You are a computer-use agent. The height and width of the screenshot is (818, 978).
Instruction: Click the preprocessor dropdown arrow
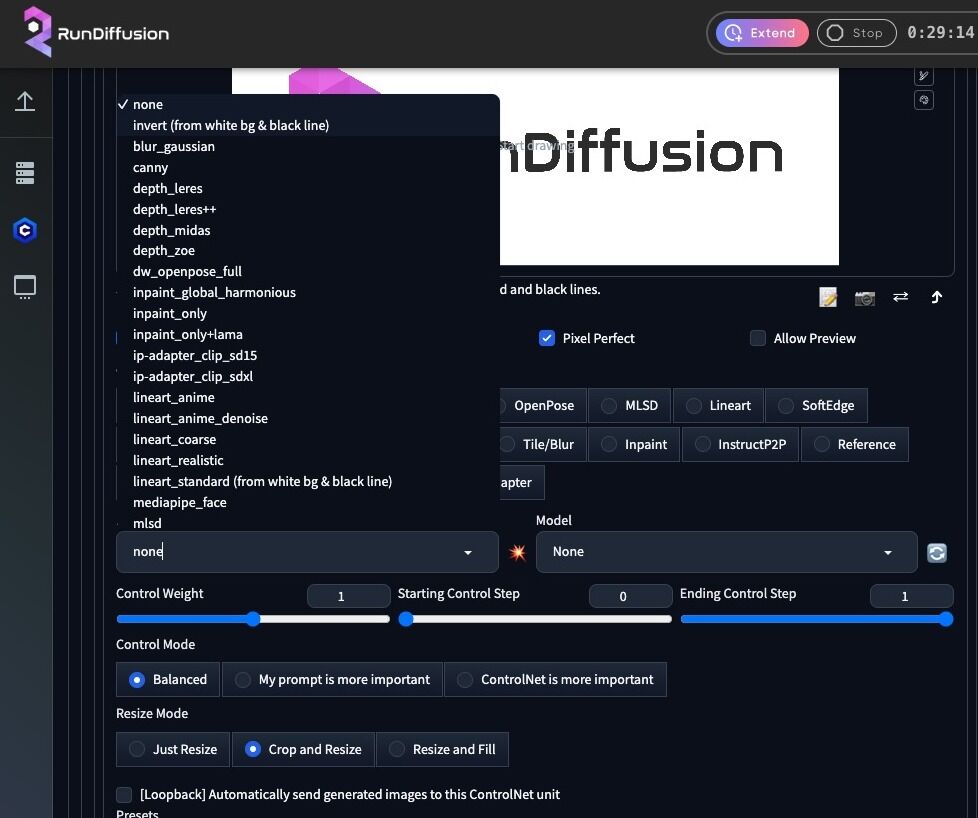tap(468, 552)
